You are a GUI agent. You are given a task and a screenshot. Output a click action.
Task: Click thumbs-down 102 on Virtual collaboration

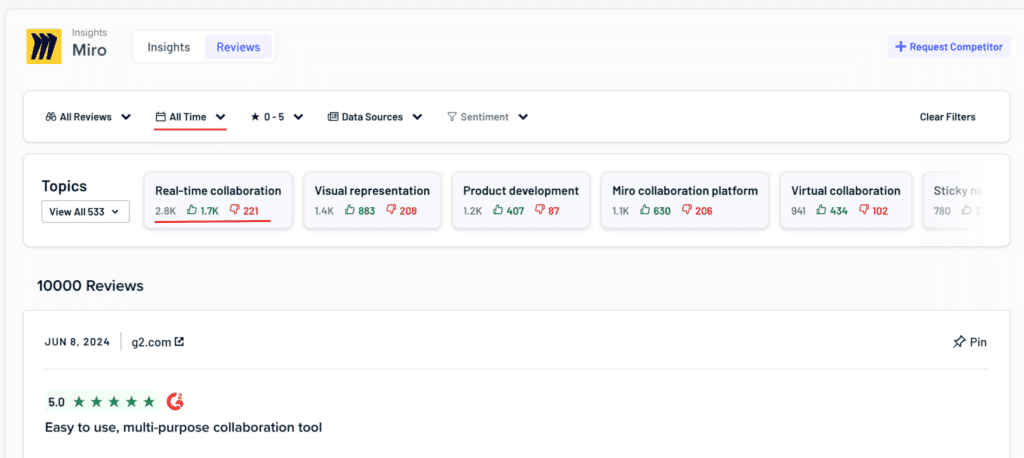click(x=873, y=210)
